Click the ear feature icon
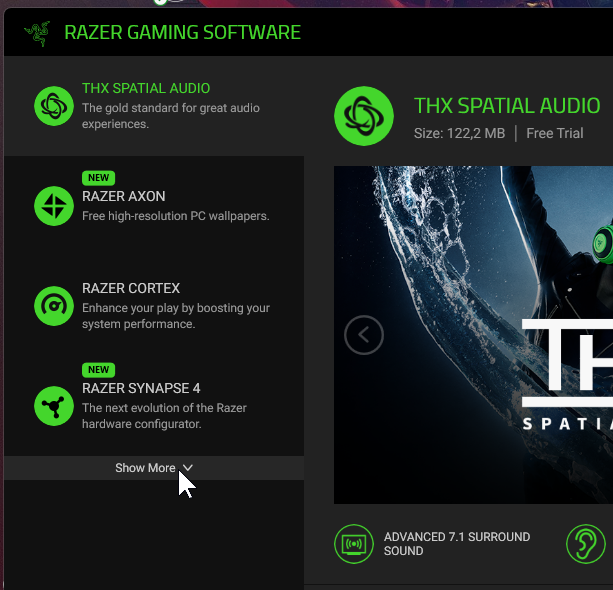 click(586, 544)
